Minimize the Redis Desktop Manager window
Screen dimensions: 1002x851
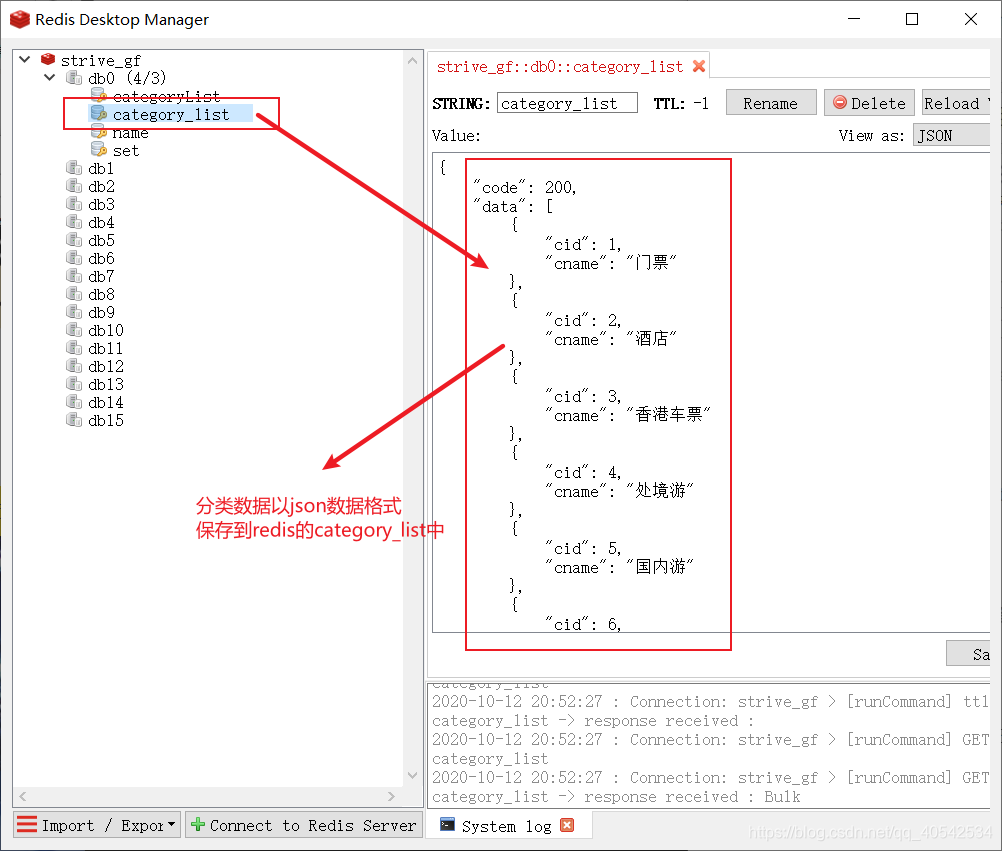854,19
